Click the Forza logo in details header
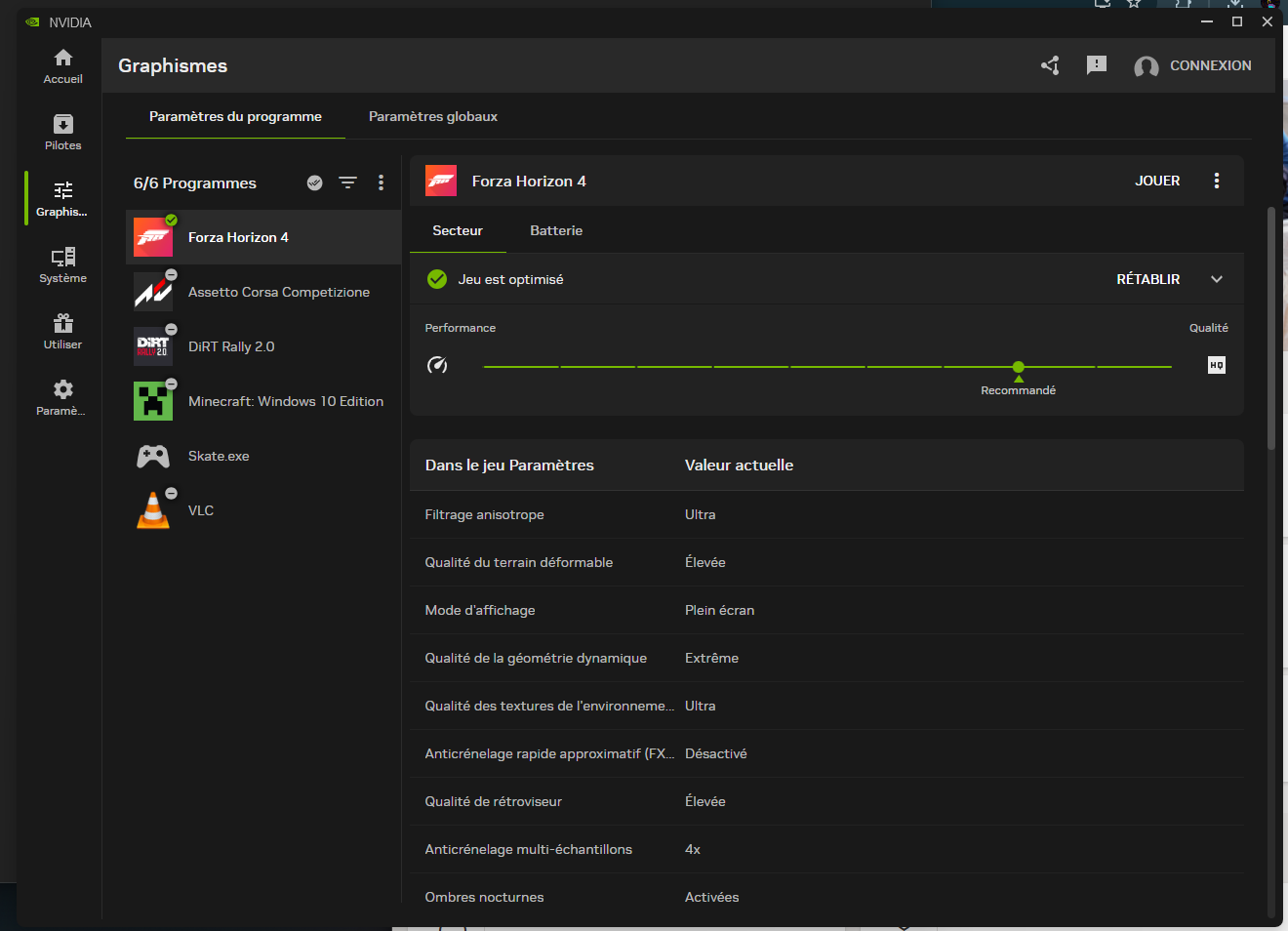 click(x=441, y=181)
